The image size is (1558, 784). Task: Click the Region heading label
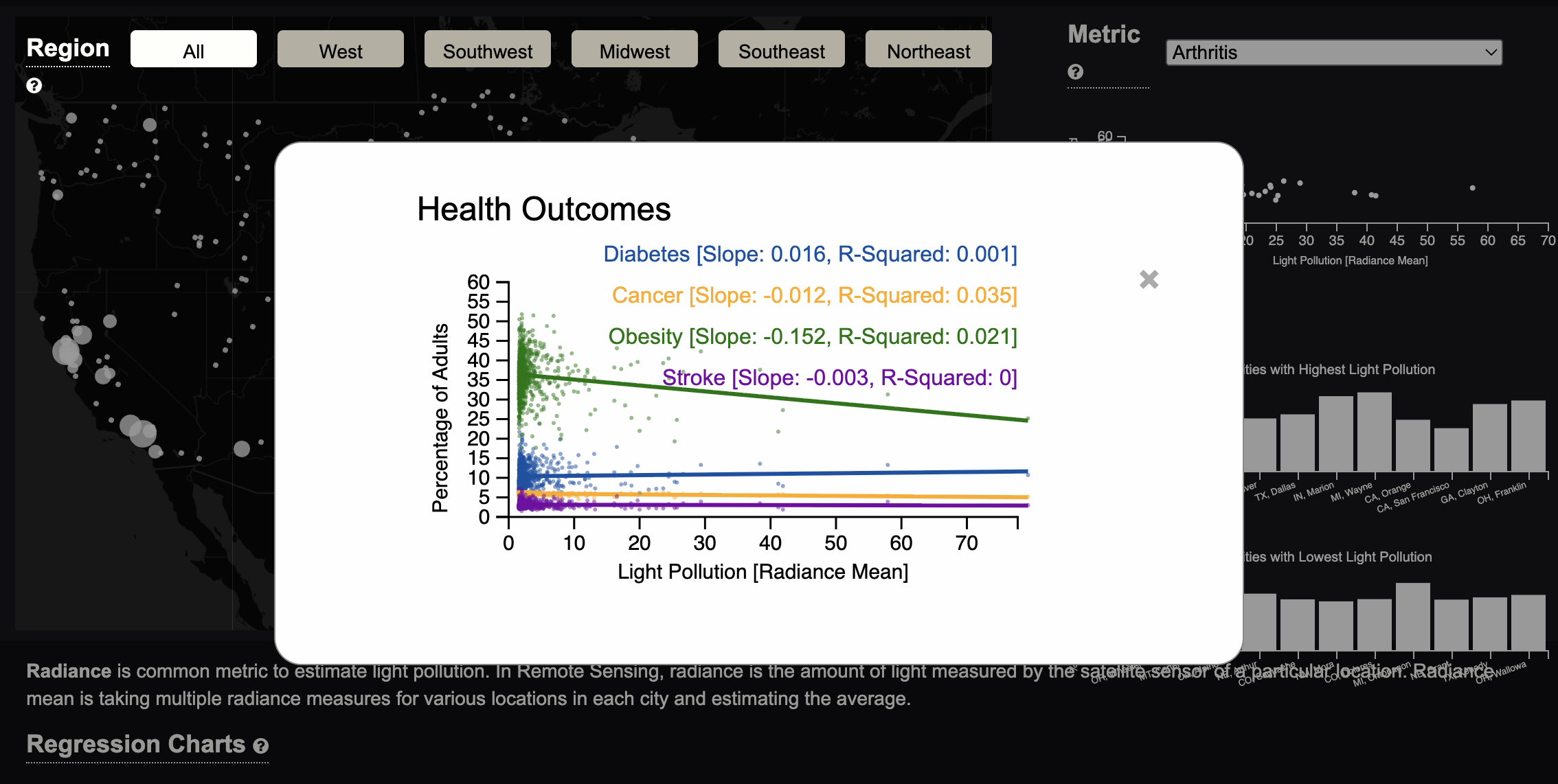(68, 48)
